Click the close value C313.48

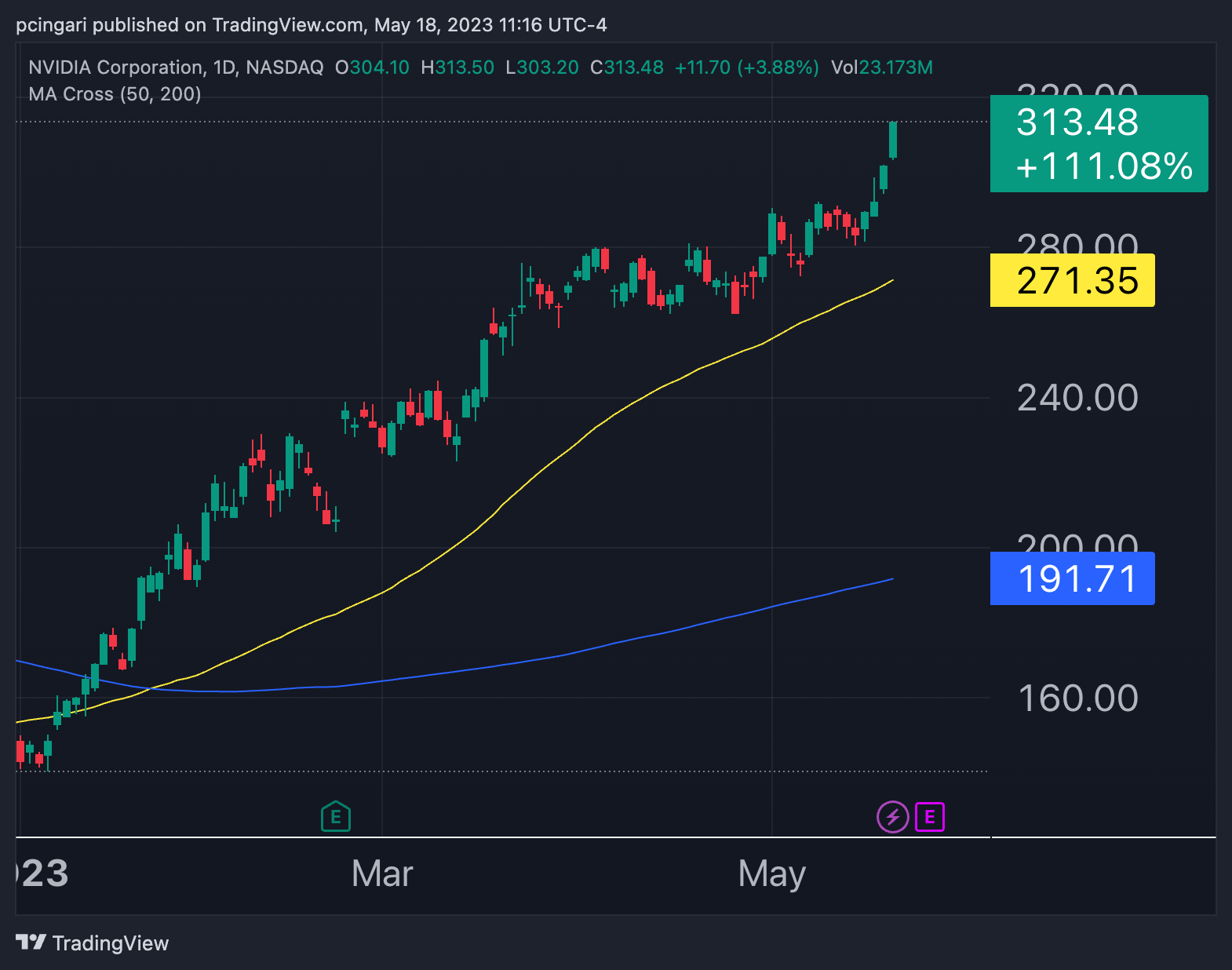pos(627,67)
